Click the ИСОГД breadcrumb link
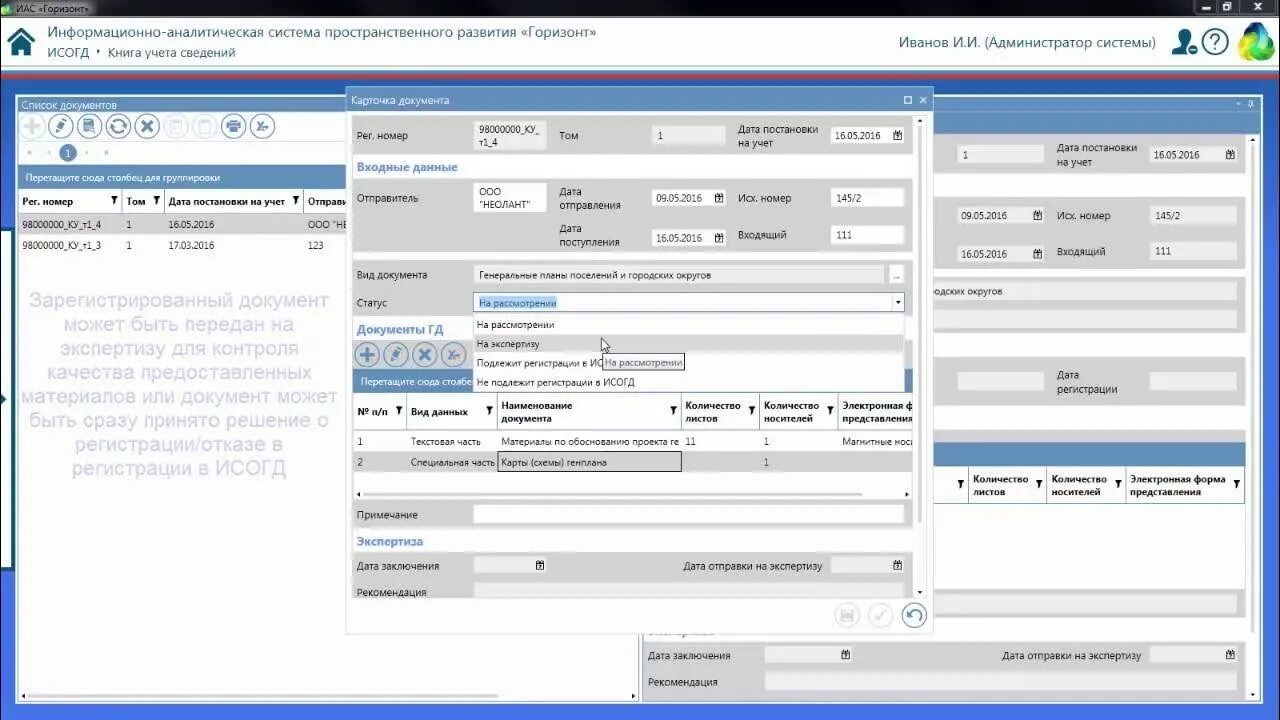The width and height of the screenshot is (1280, 720). (x=68, y=53)
